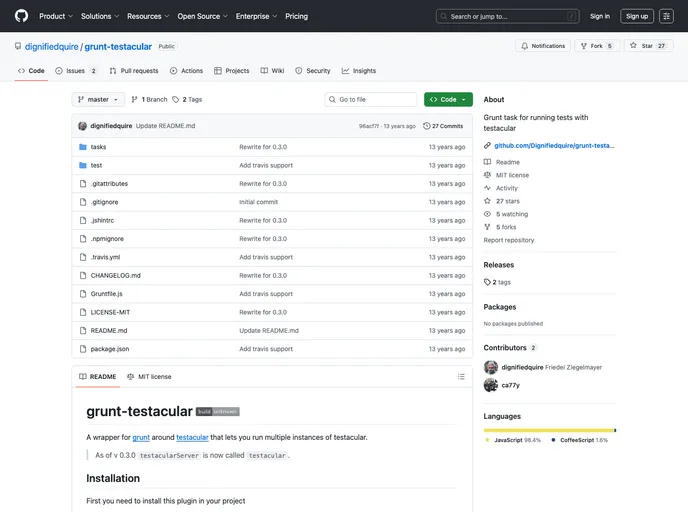Expand the Resources menu
Screen dimensions: 688x512
[x=148, y=16]
